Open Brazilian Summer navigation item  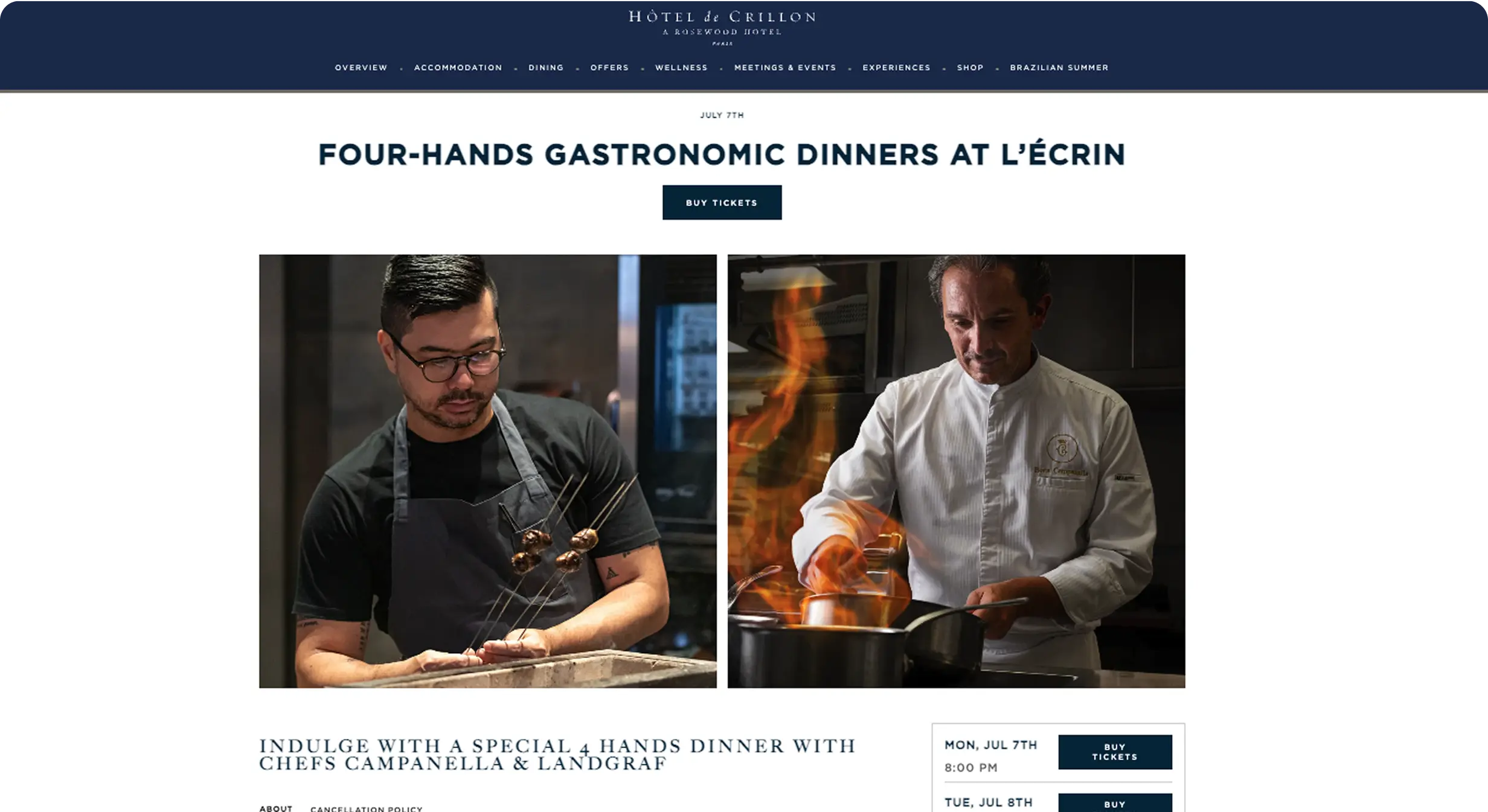pos(1059,68)
